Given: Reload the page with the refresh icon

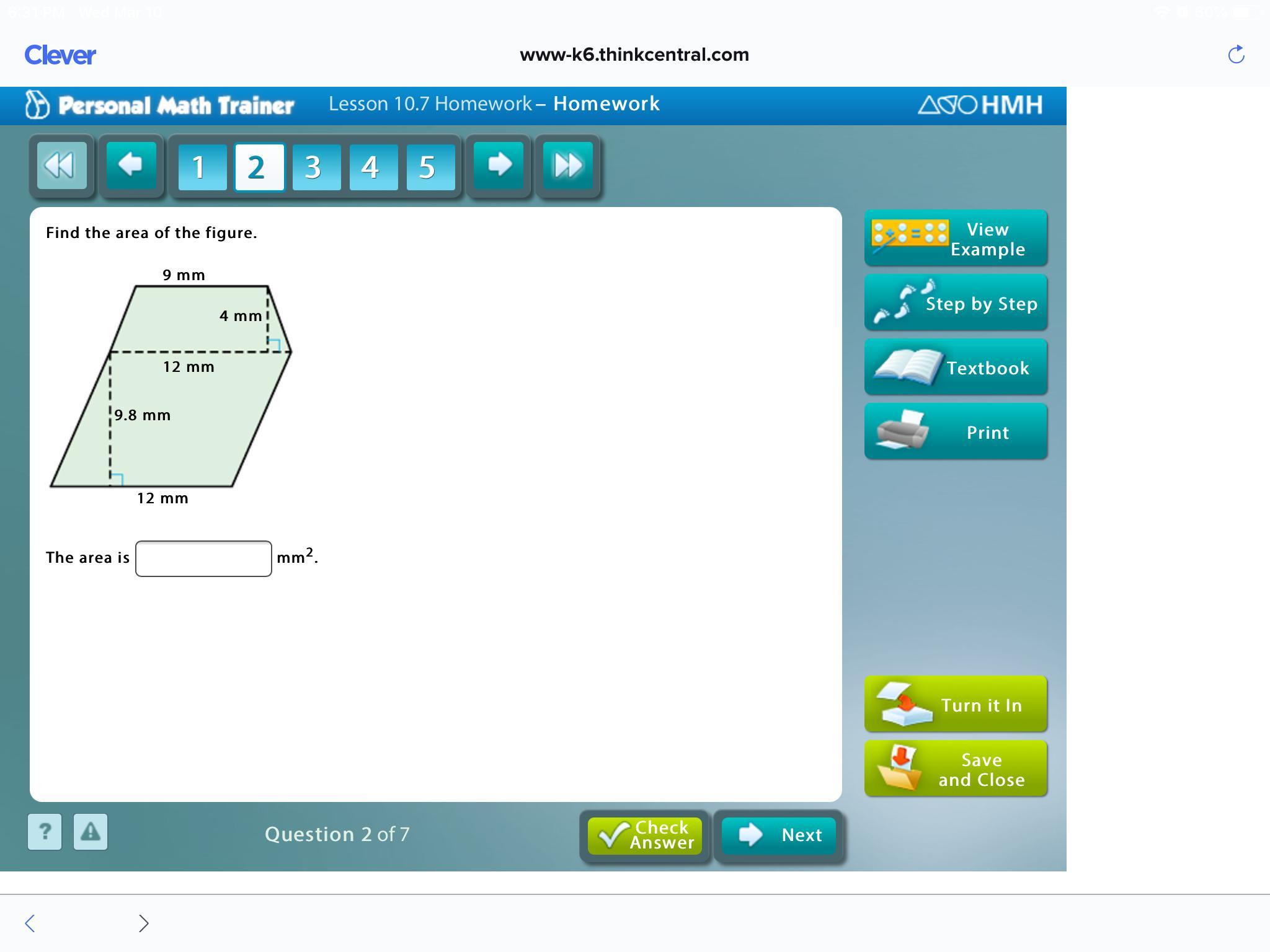Looking at the screenshot, I should pos(1236,55).
